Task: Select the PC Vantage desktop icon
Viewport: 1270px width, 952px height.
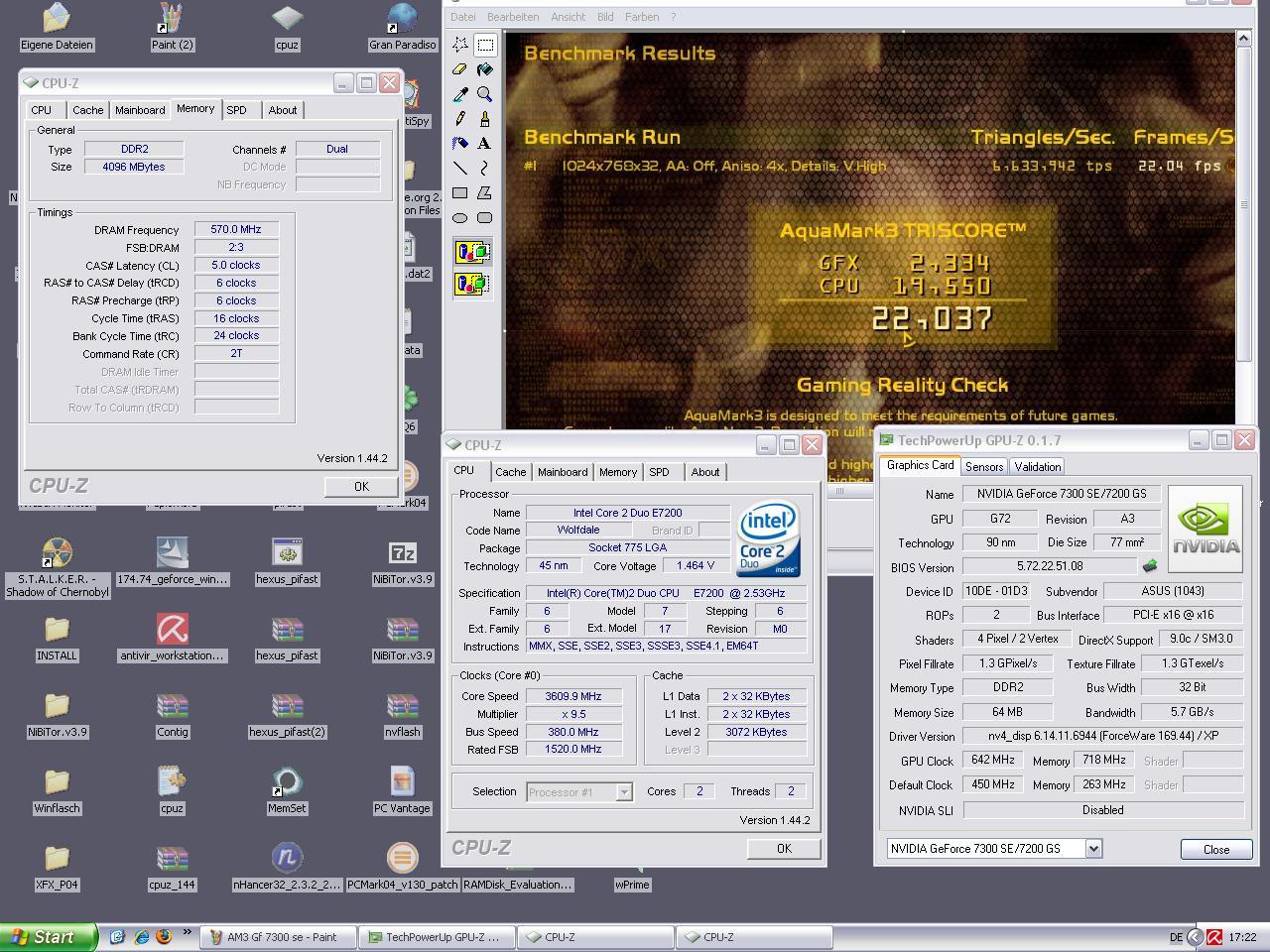Action: (x=402, y=789)
